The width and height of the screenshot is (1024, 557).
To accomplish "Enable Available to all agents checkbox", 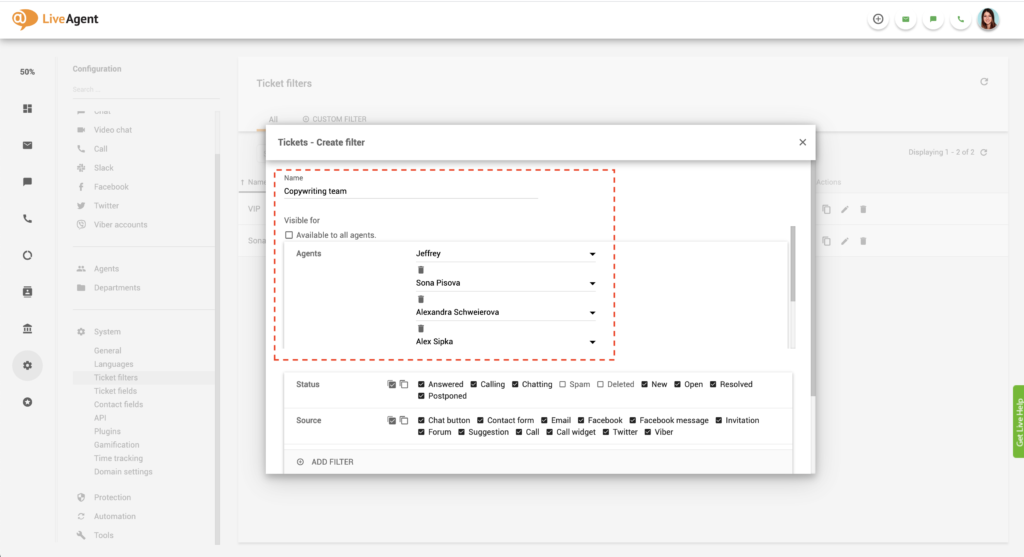I will 289,235.
